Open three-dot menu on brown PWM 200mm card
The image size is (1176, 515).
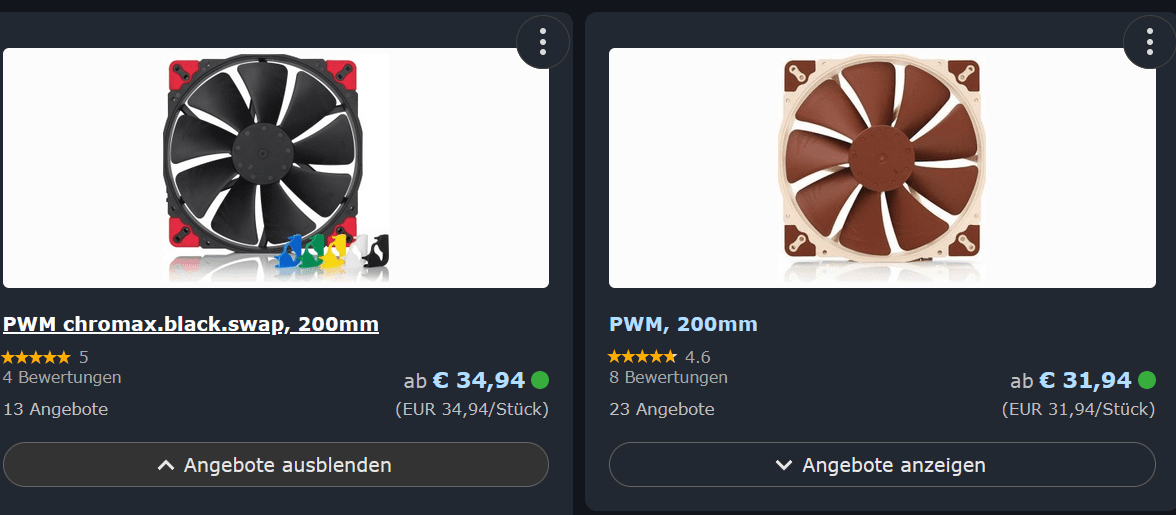[x=1149, y=42]
